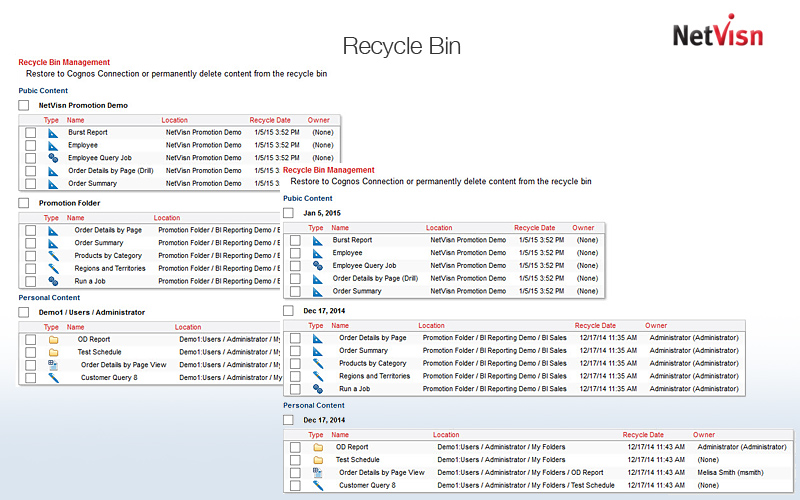Sort by Recycle Date header in Jan 5, 2015 table

point(534,228)
